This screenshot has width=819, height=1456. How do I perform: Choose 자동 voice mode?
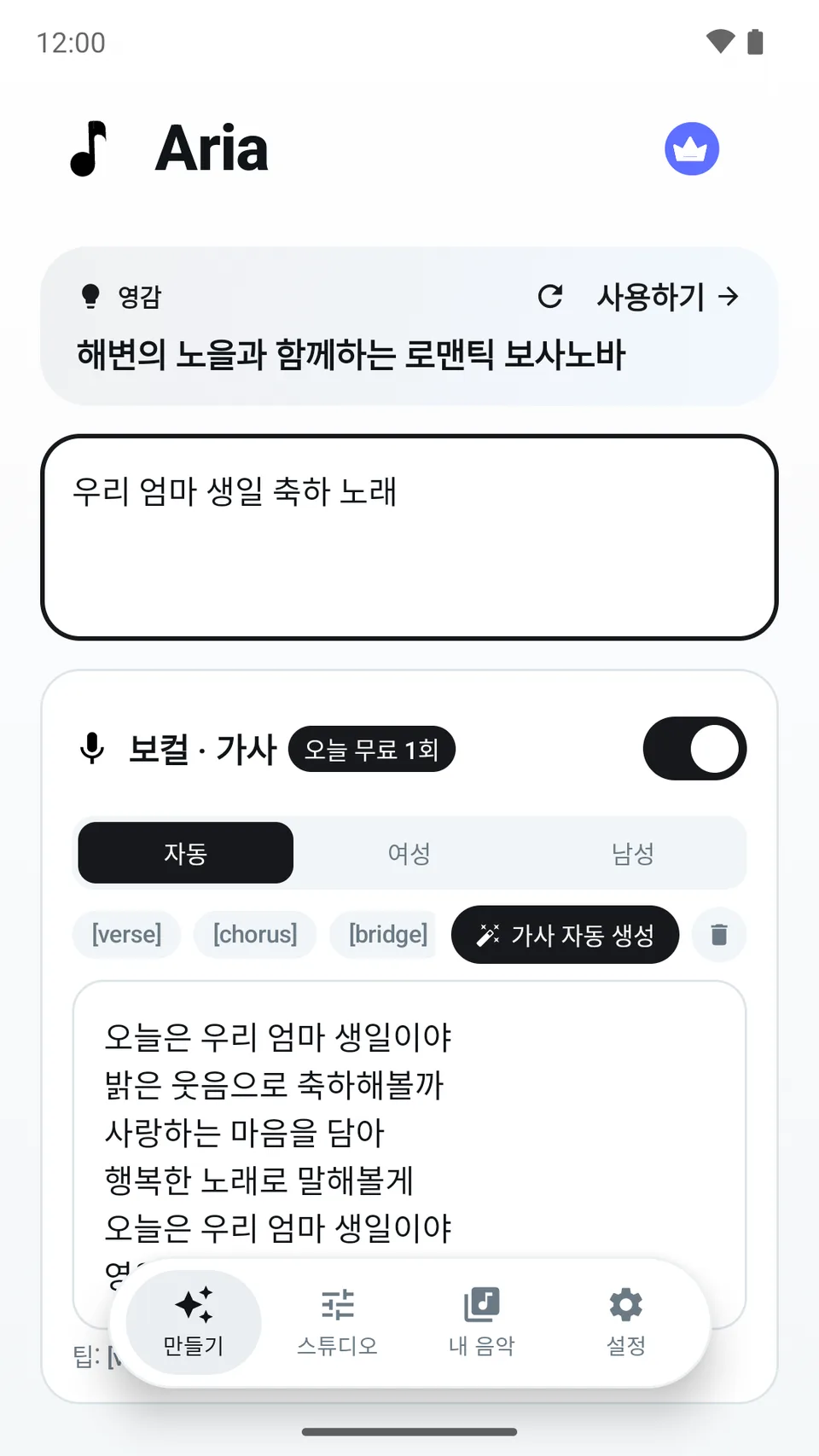(x=186, y=853)
